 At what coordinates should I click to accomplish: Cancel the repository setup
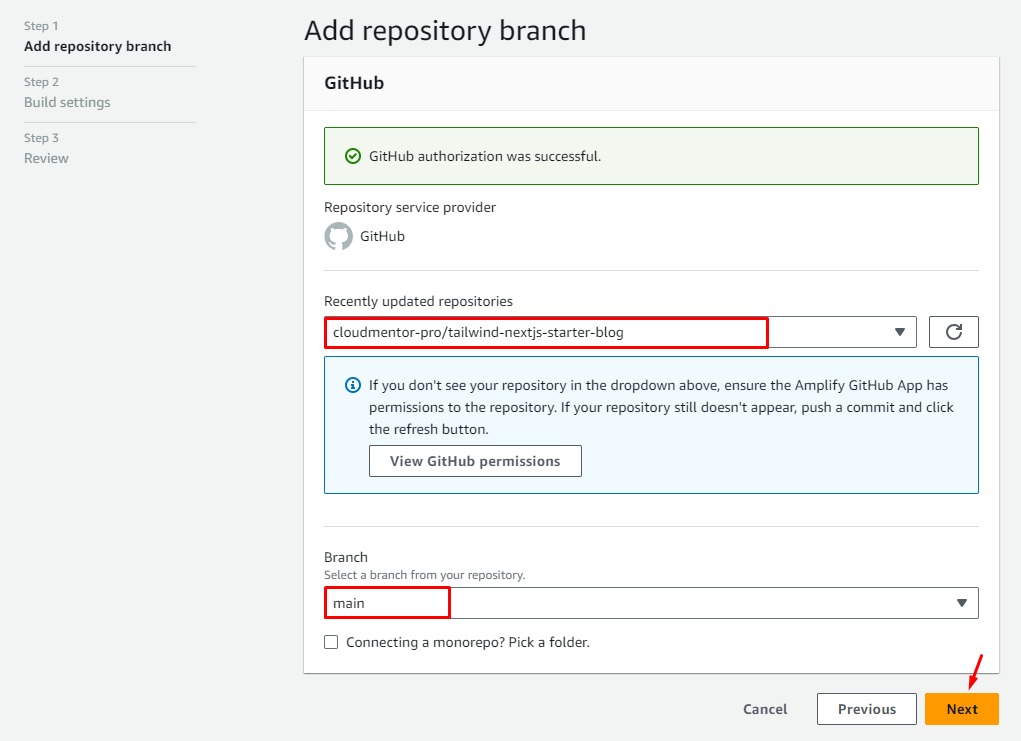(765, 709)
